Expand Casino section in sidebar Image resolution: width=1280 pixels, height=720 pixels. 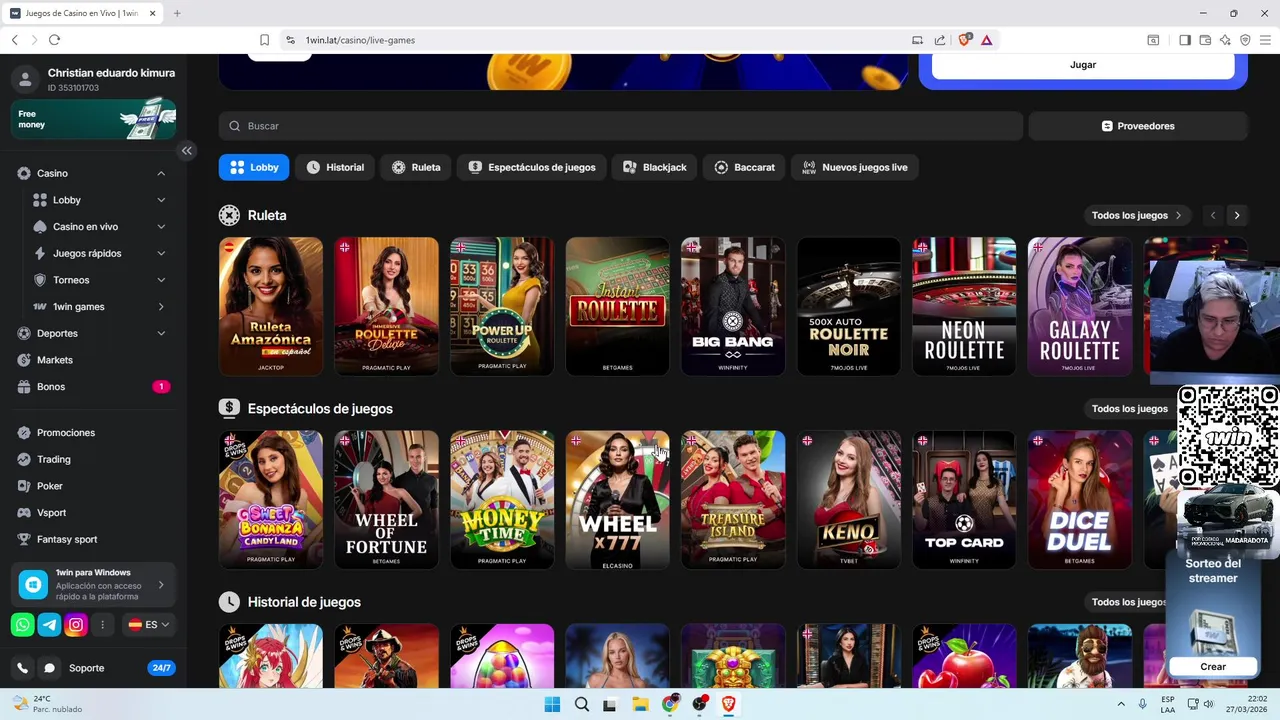click(161, 173)
